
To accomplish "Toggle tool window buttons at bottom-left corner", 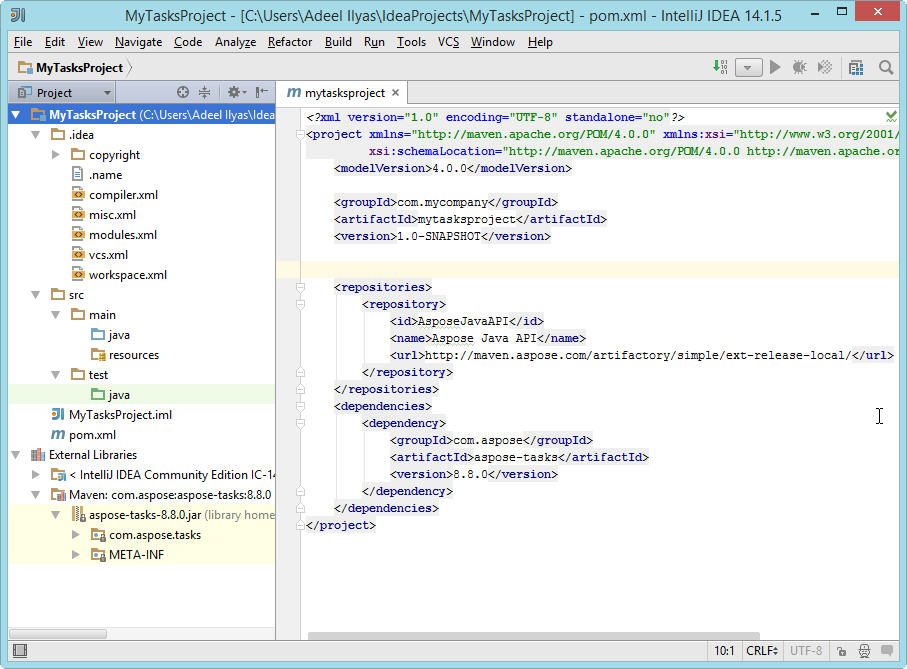I will point(20,651).
